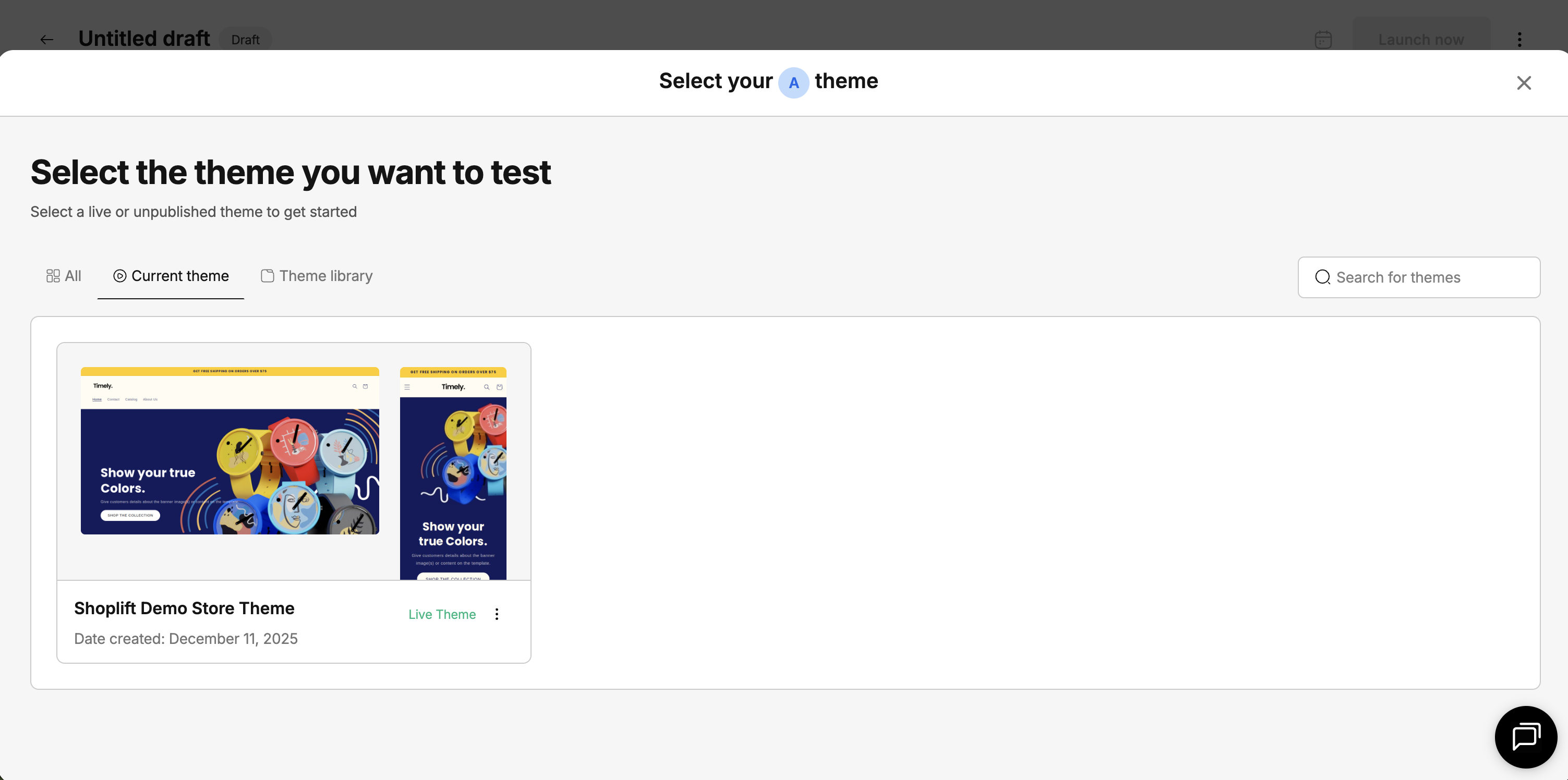Click the Live Theme label
1568x780 pixels.
click(442, 615)
